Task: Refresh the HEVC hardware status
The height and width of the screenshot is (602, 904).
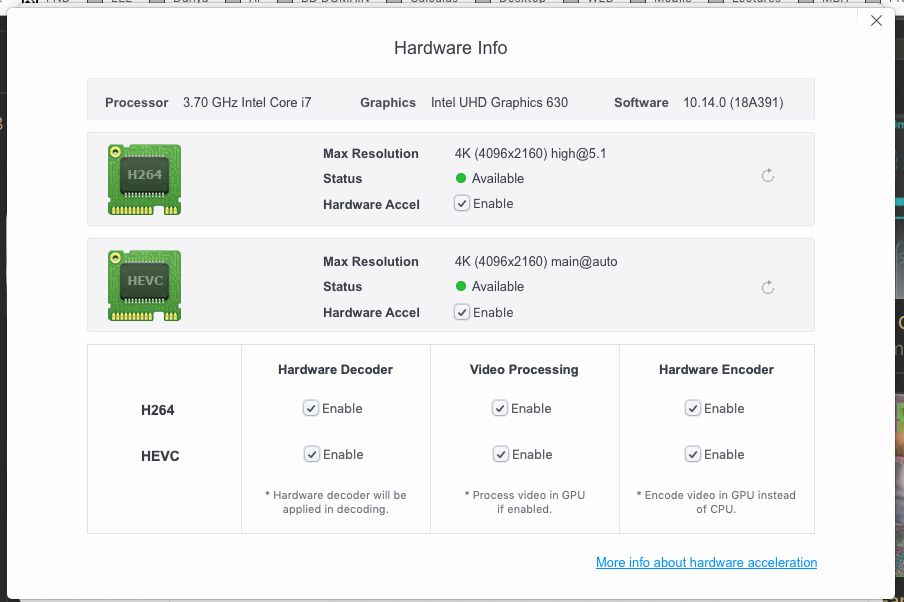Action: [x=767, y=287]
